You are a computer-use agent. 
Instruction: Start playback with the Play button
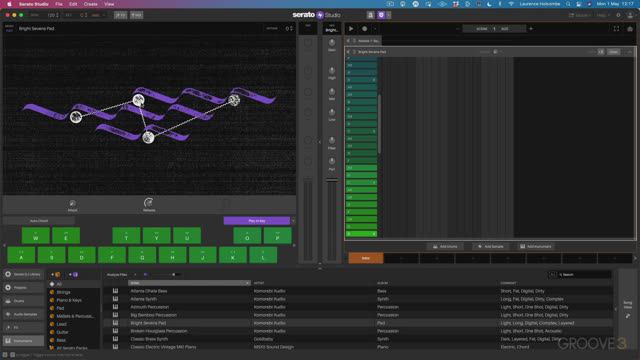(x=351, y=29)
